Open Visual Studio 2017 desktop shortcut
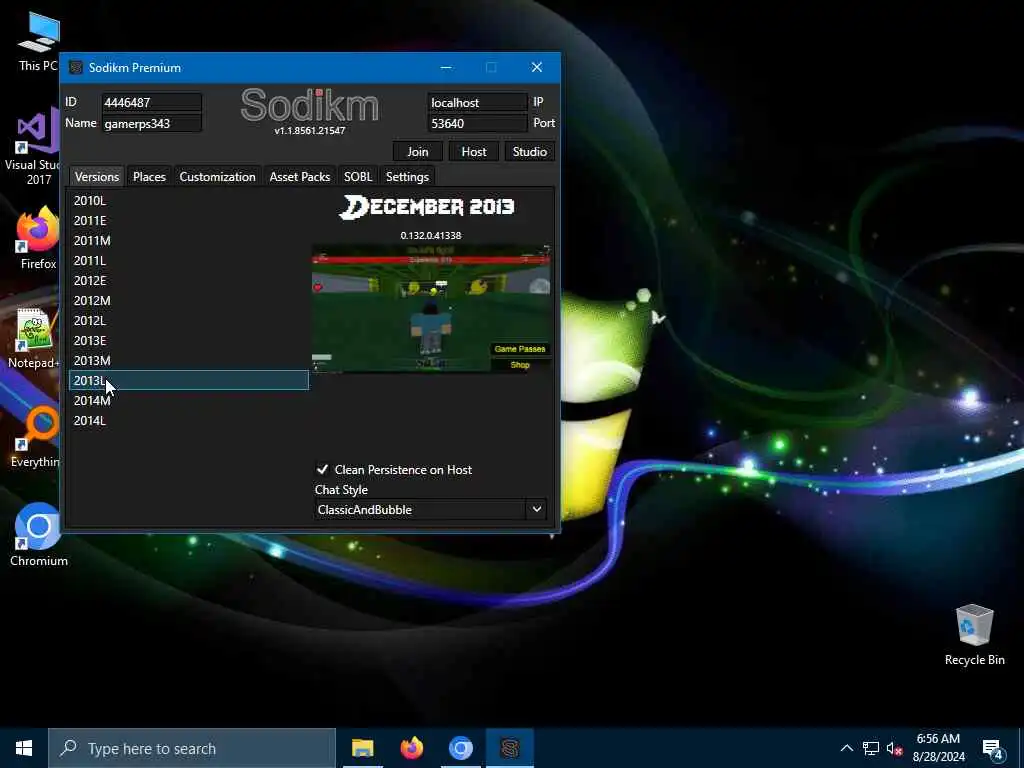The height and width of the screenshot is (768, 1024). pos(33,147)
